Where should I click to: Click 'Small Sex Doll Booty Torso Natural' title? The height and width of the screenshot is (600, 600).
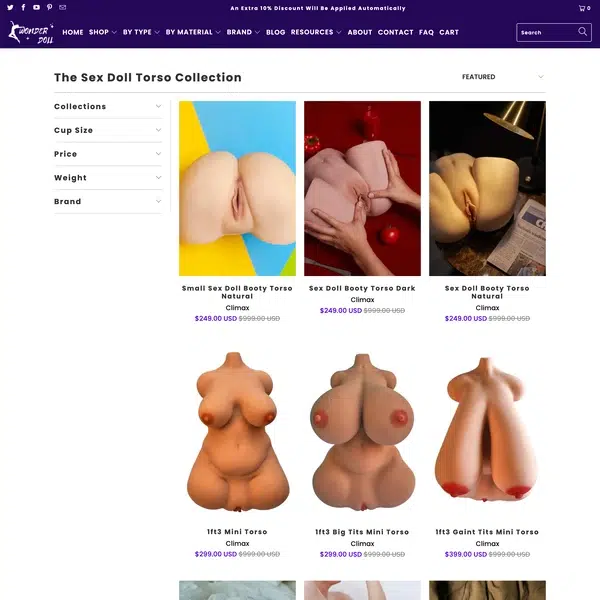[x=237, y=292]
